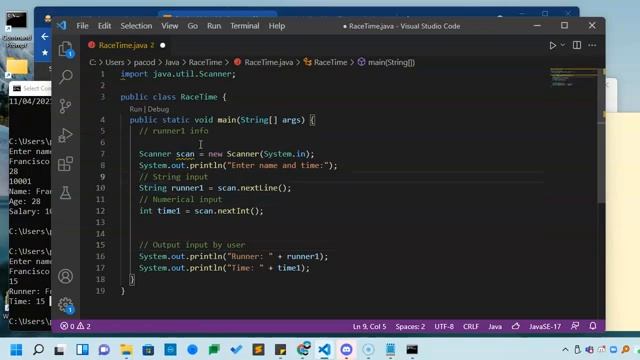The width and height of the screenshot is (640, 360).
Task: Open the Run menu
Action: click(x=214, y=26)
